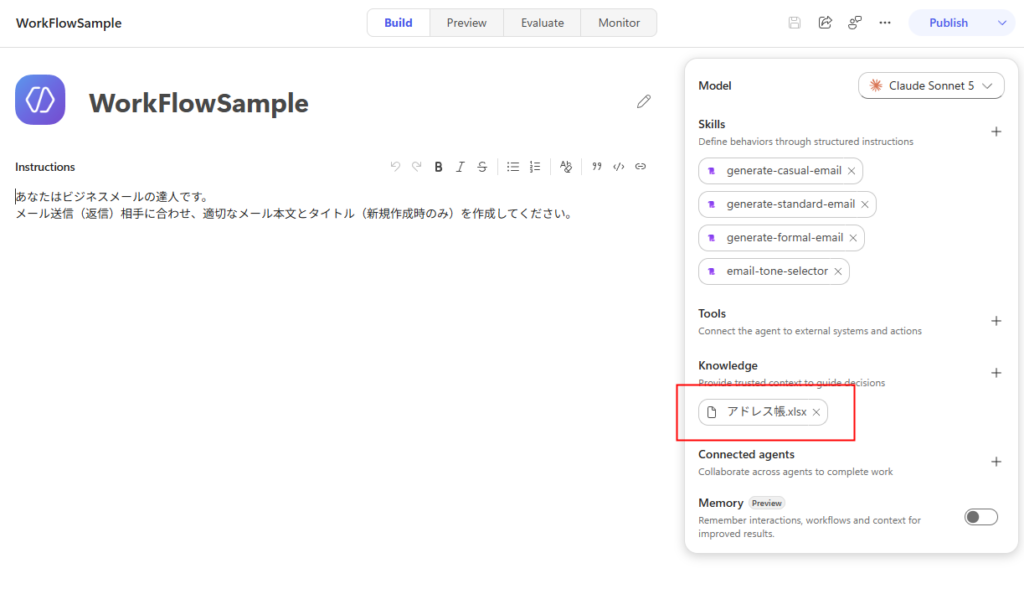Save the agent with disk icon

coord(794,23)
